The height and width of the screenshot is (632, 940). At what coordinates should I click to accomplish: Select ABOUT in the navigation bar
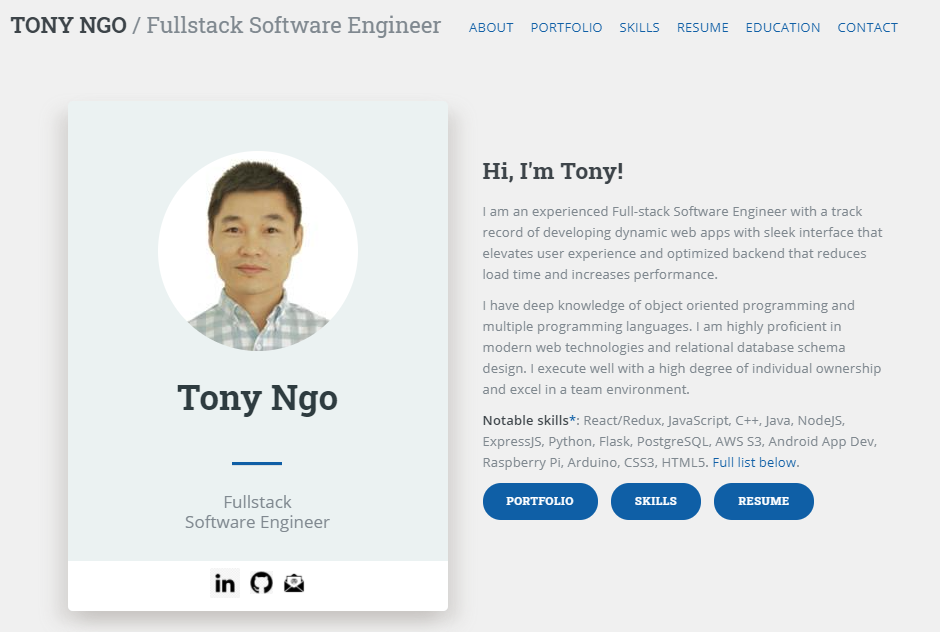(x=491, y=27)
